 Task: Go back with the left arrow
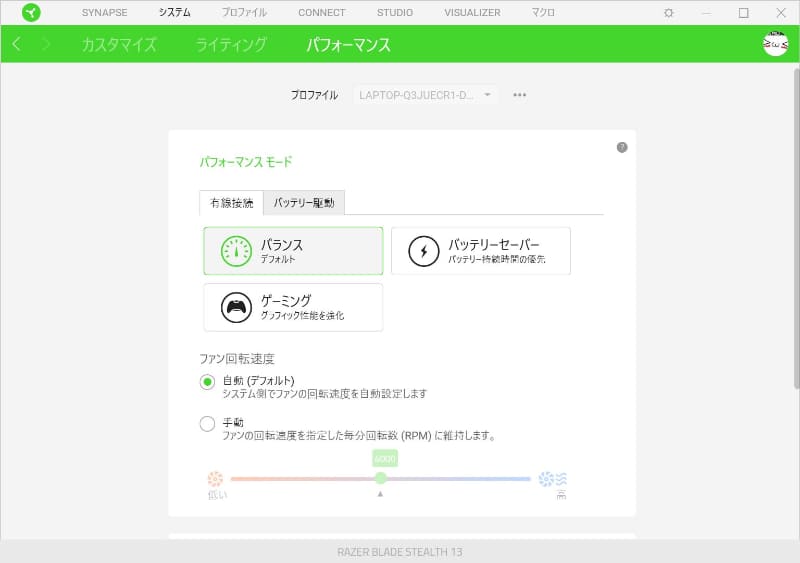17,44
